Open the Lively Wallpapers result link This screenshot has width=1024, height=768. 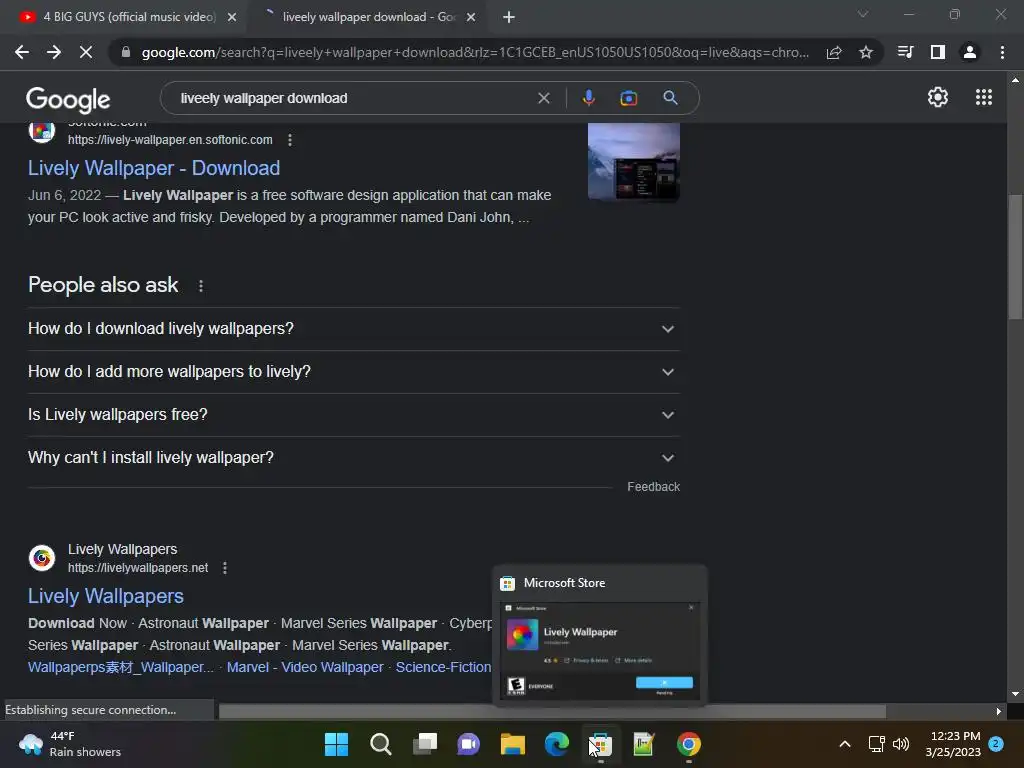(106, 596)
